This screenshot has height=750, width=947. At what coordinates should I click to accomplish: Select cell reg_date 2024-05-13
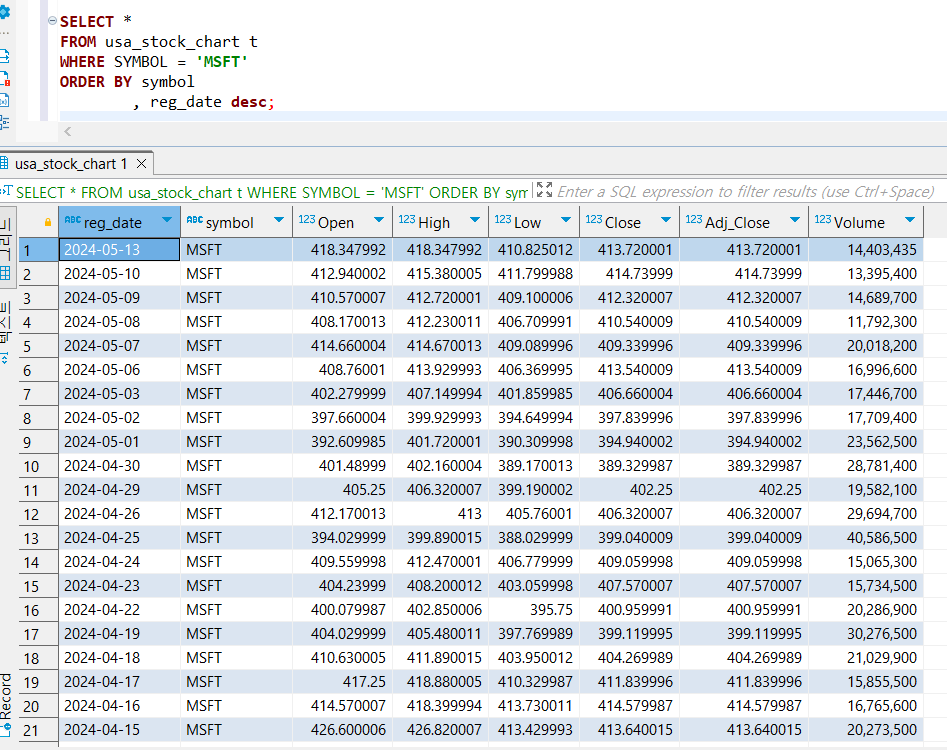click(x=120, y=250)
